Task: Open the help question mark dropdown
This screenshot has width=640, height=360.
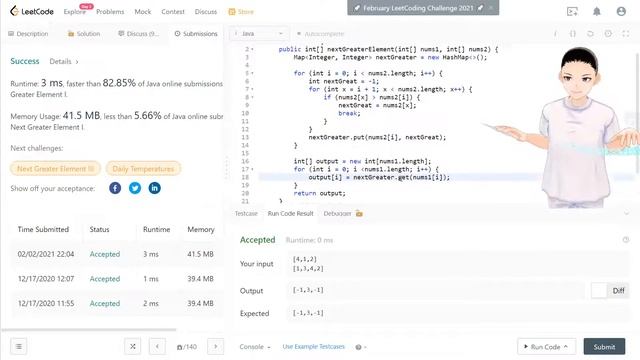Action: [360, 347]
